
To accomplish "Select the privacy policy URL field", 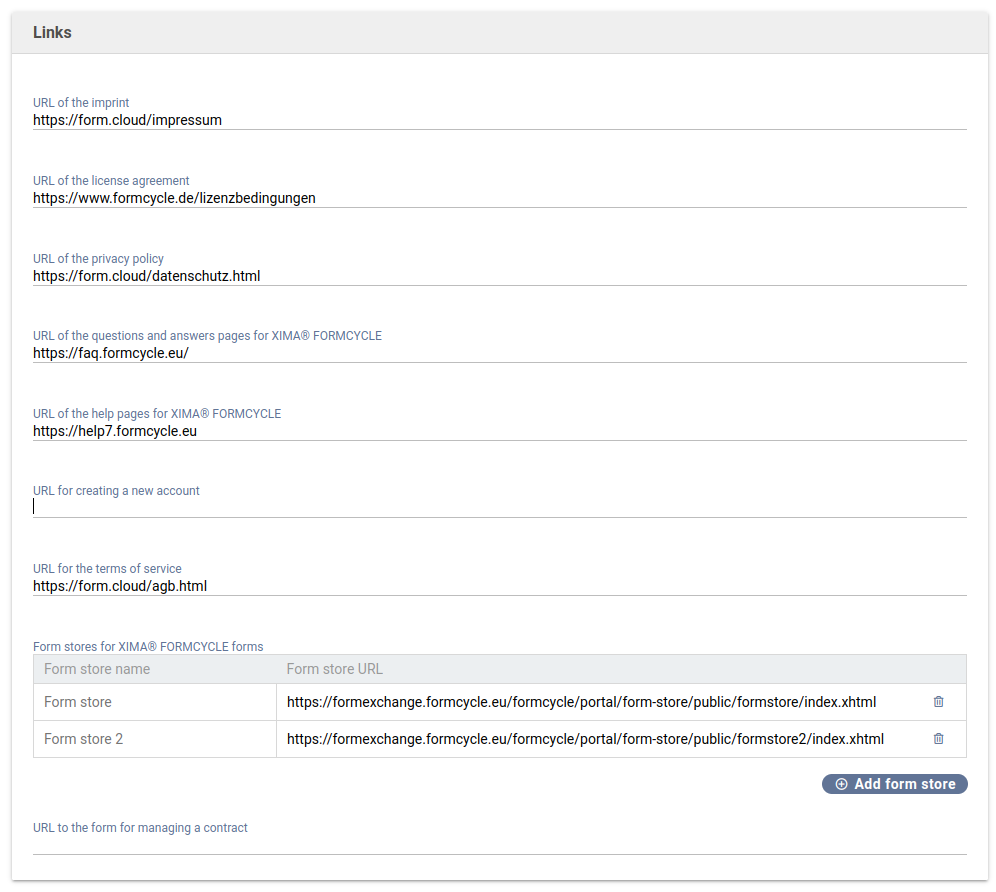I will [x=498, y=276].
